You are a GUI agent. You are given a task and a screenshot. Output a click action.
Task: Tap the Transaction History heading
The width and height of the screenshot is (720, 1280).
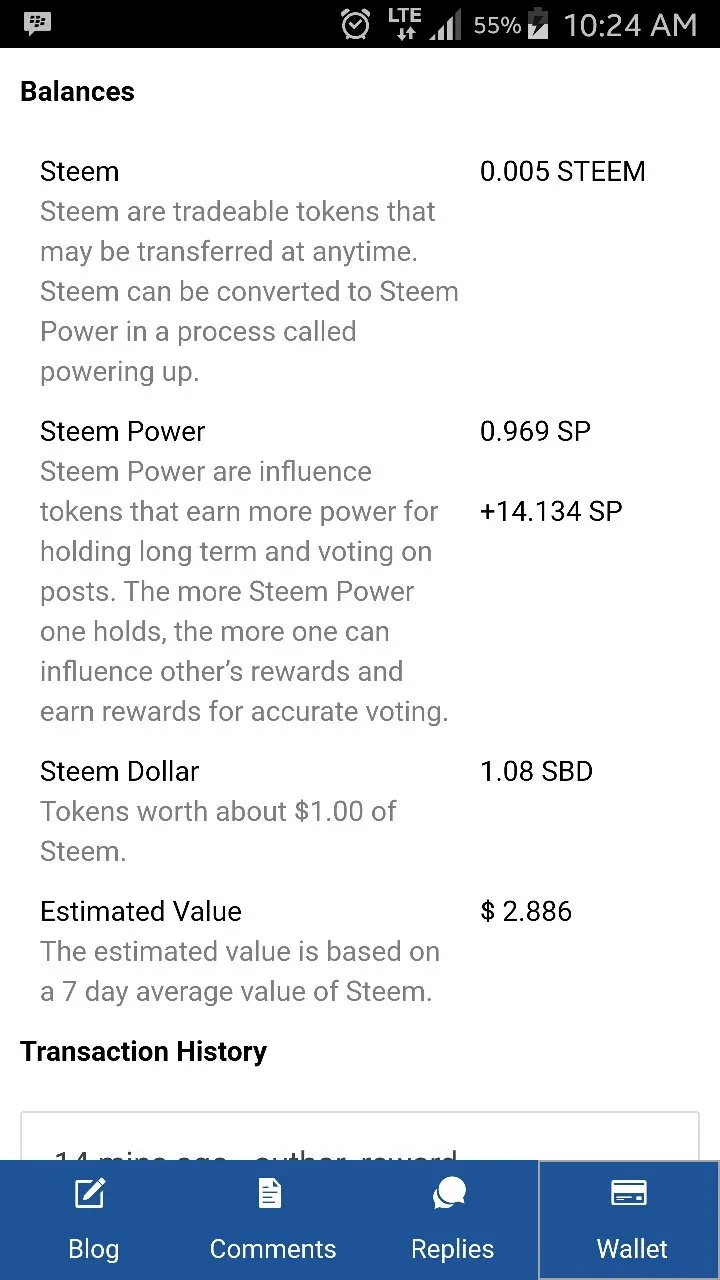(143, 1052)
